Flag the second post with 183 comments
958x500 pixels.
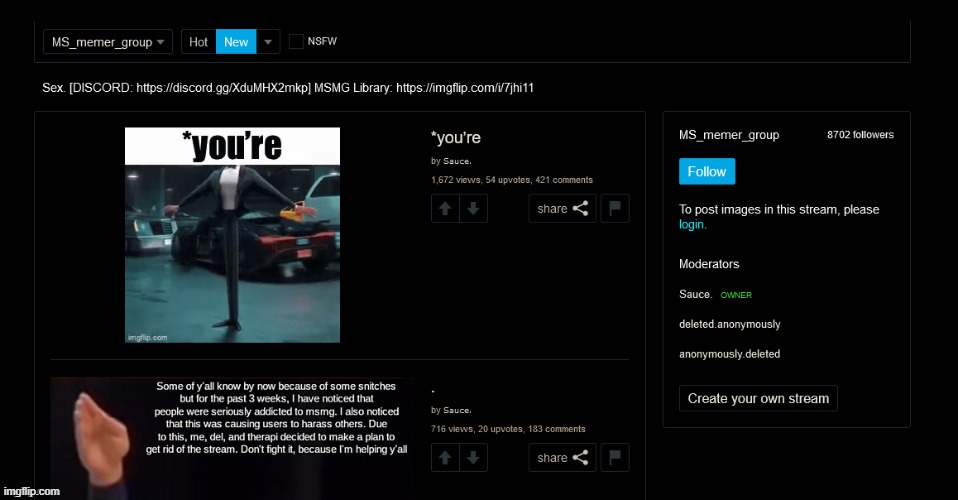[x=615, y=458]
